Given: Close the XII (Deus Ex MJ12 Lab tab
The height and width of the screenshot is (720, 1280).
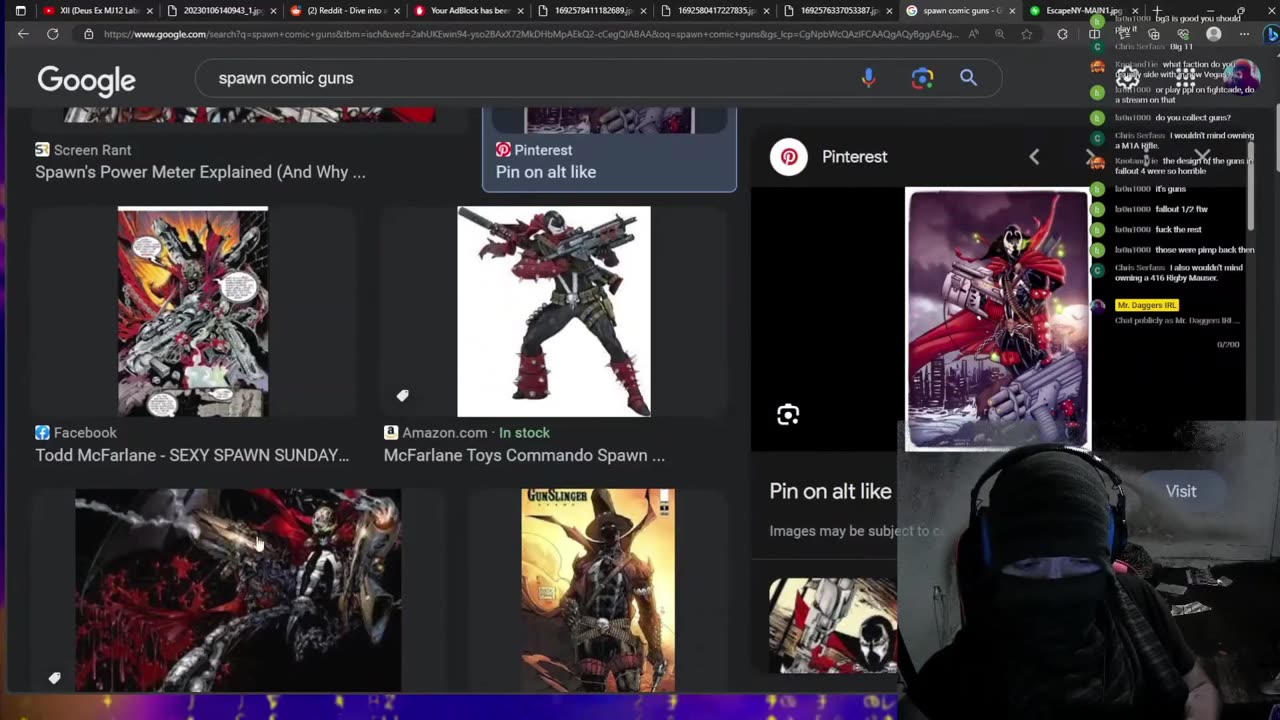Looking at the screenshot, I should [x=150, y=11].
